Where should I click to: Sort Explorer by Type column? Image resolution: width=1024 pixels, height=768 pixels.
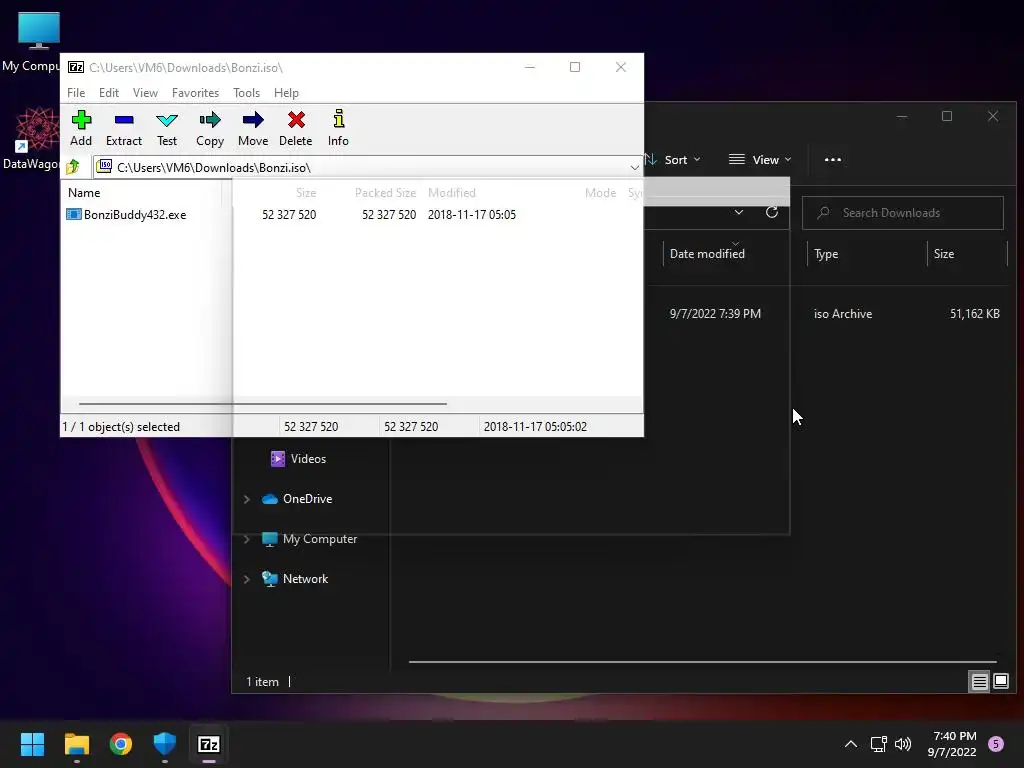[x=826, y=254]
